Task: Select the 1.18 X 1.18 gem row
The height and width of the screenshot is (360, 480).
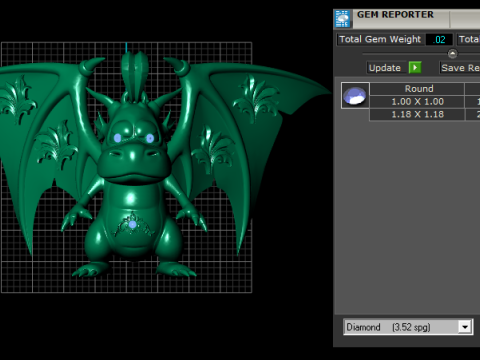Action: click(x=417, y=114)
